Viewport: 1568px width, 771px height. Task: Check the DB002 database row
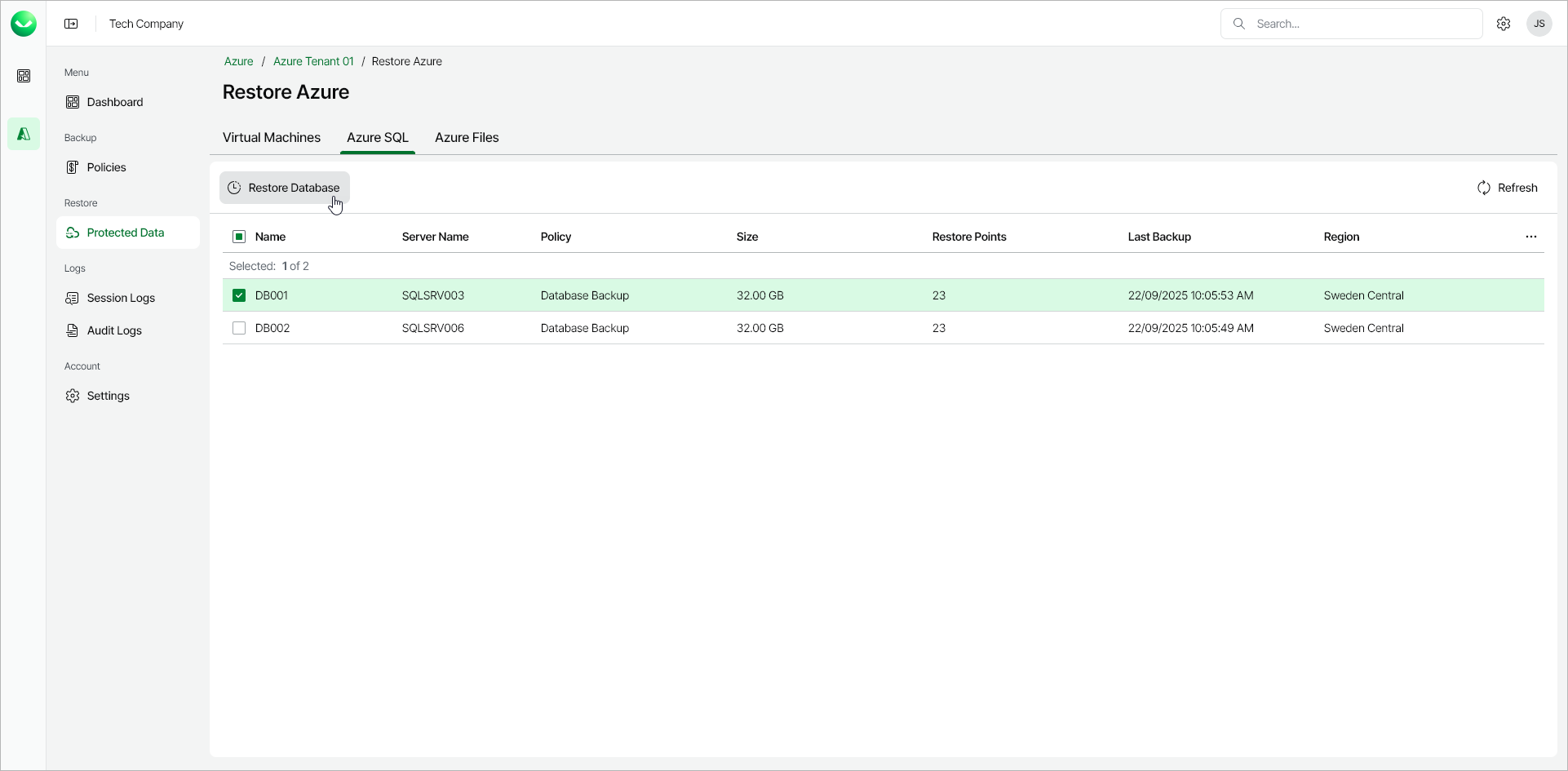238,327
